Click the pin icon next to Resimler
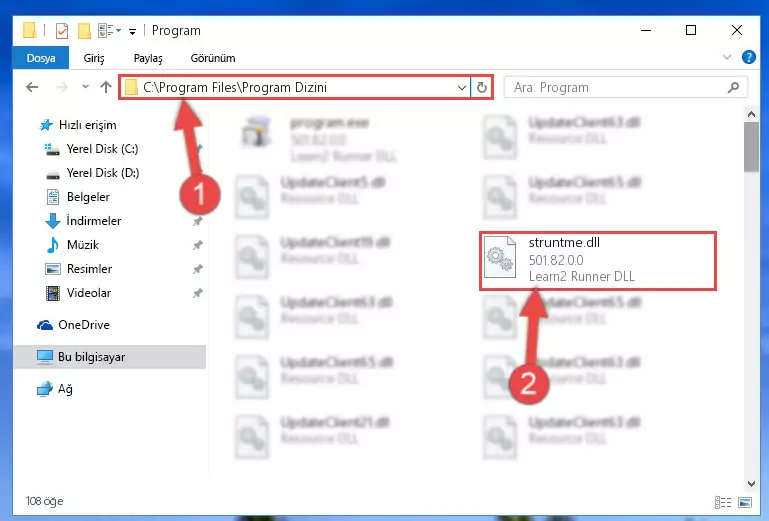 197,269
